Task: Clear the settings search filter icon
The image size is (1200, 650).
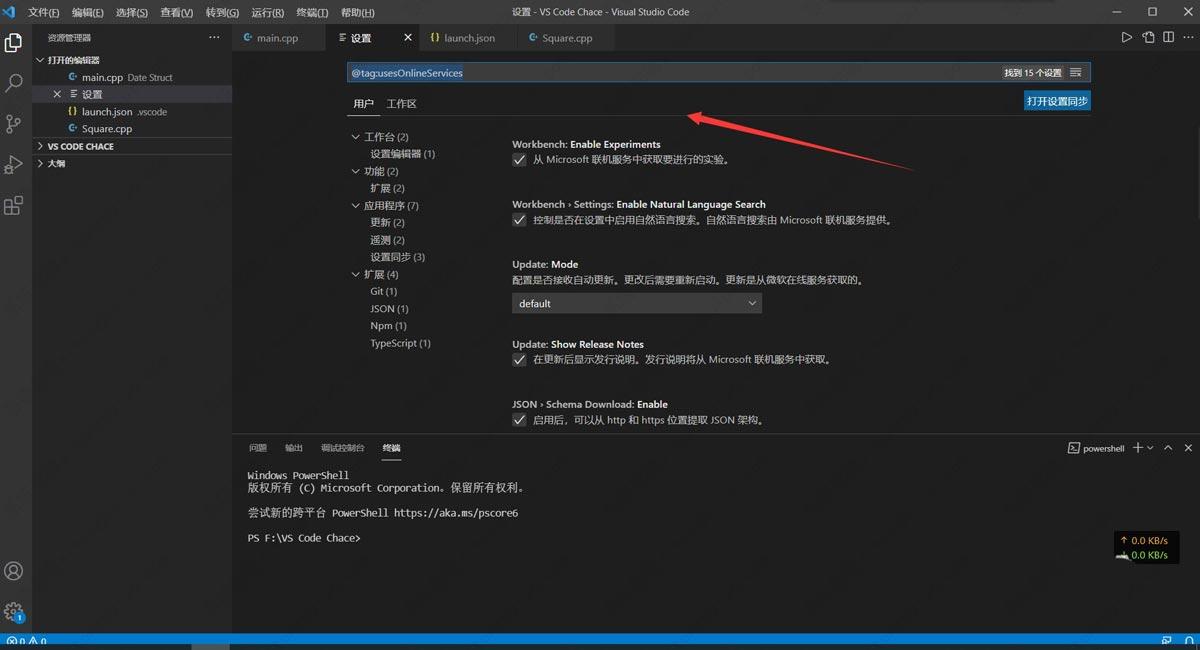Action: point(1076,73)
